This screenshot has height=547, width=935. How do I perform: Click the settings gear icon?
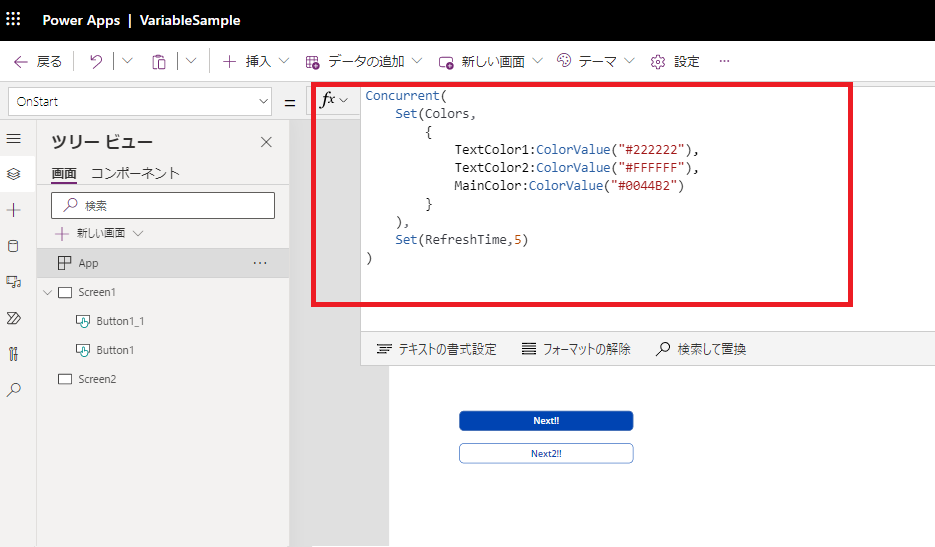coord(658,61)
